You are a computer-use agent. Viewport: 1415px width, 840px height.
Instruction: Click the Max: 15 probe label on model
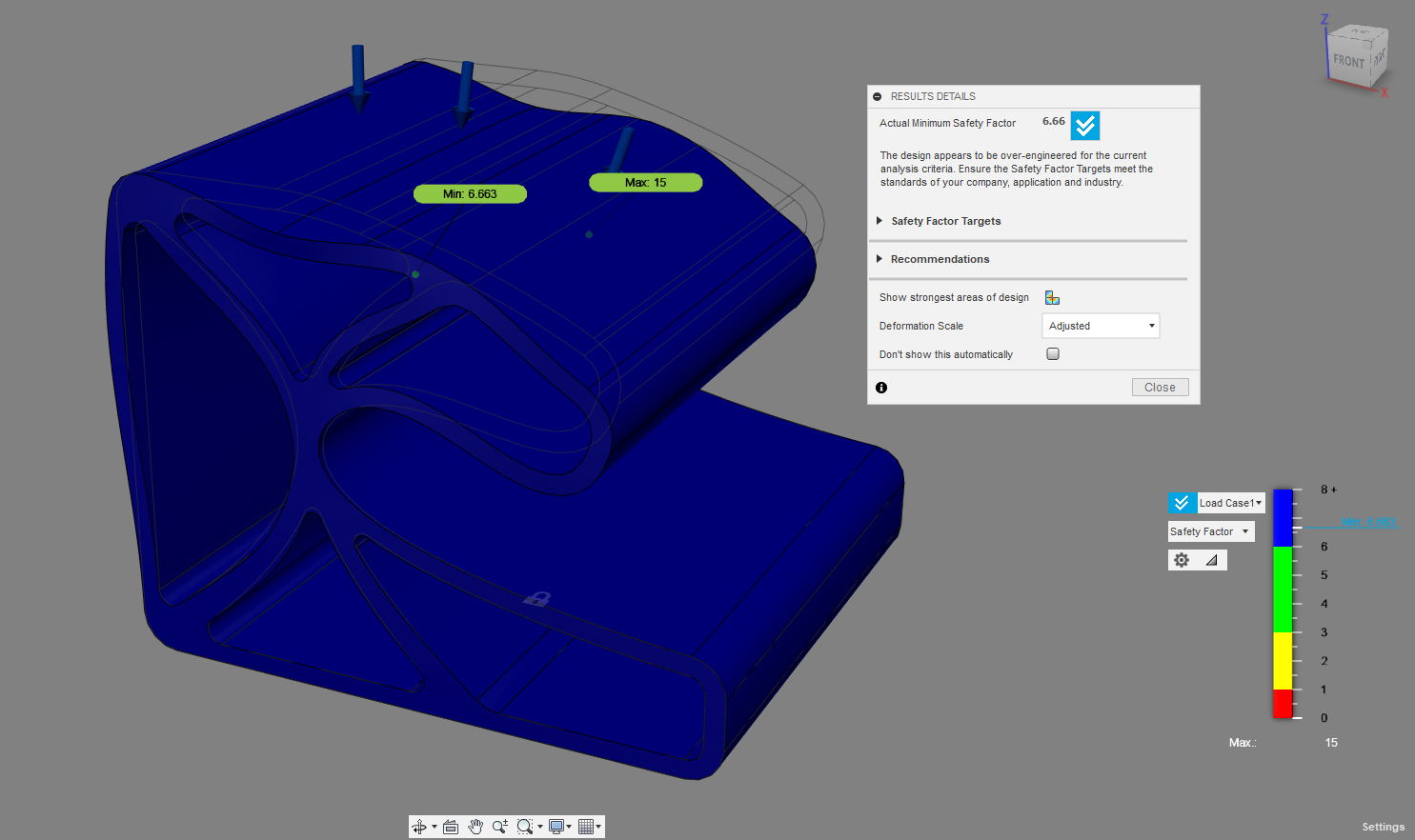(645, 182)
